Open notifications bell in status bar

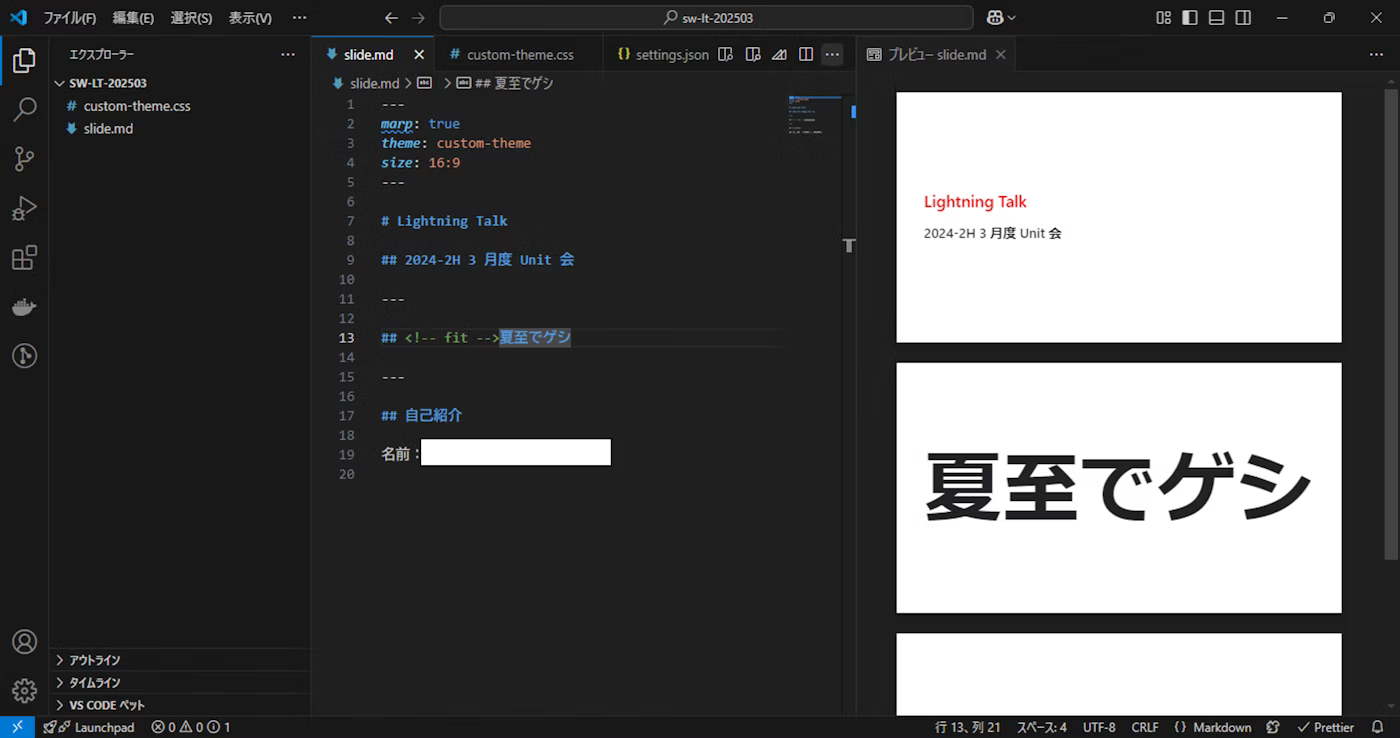pos(1377,727)
